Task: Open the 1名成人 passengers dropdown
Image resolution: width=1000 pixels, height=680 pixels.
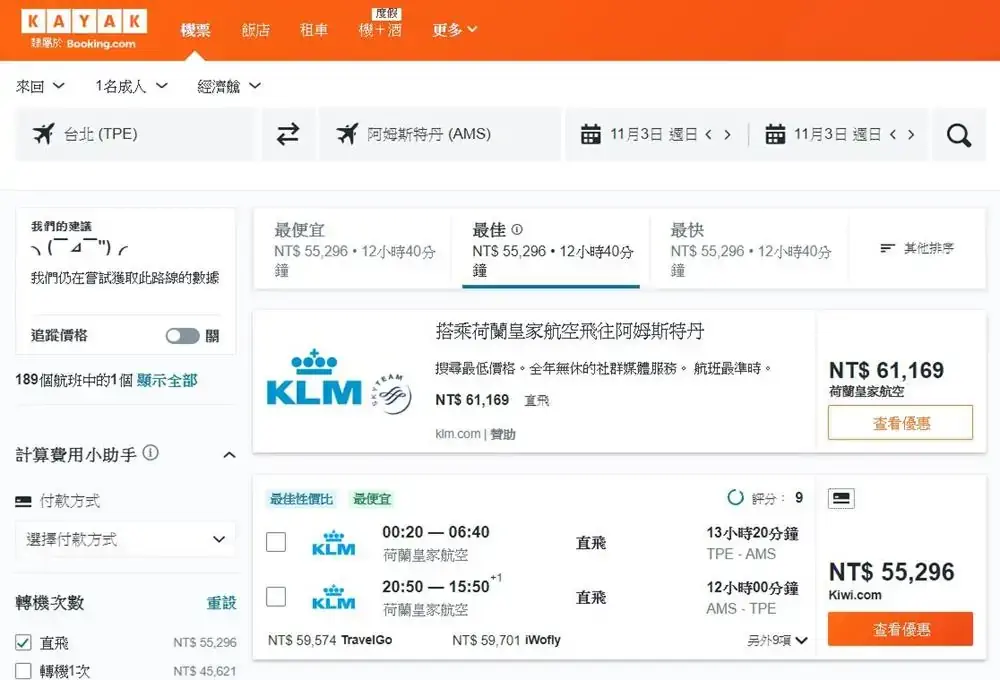Action: click(131, 86)
